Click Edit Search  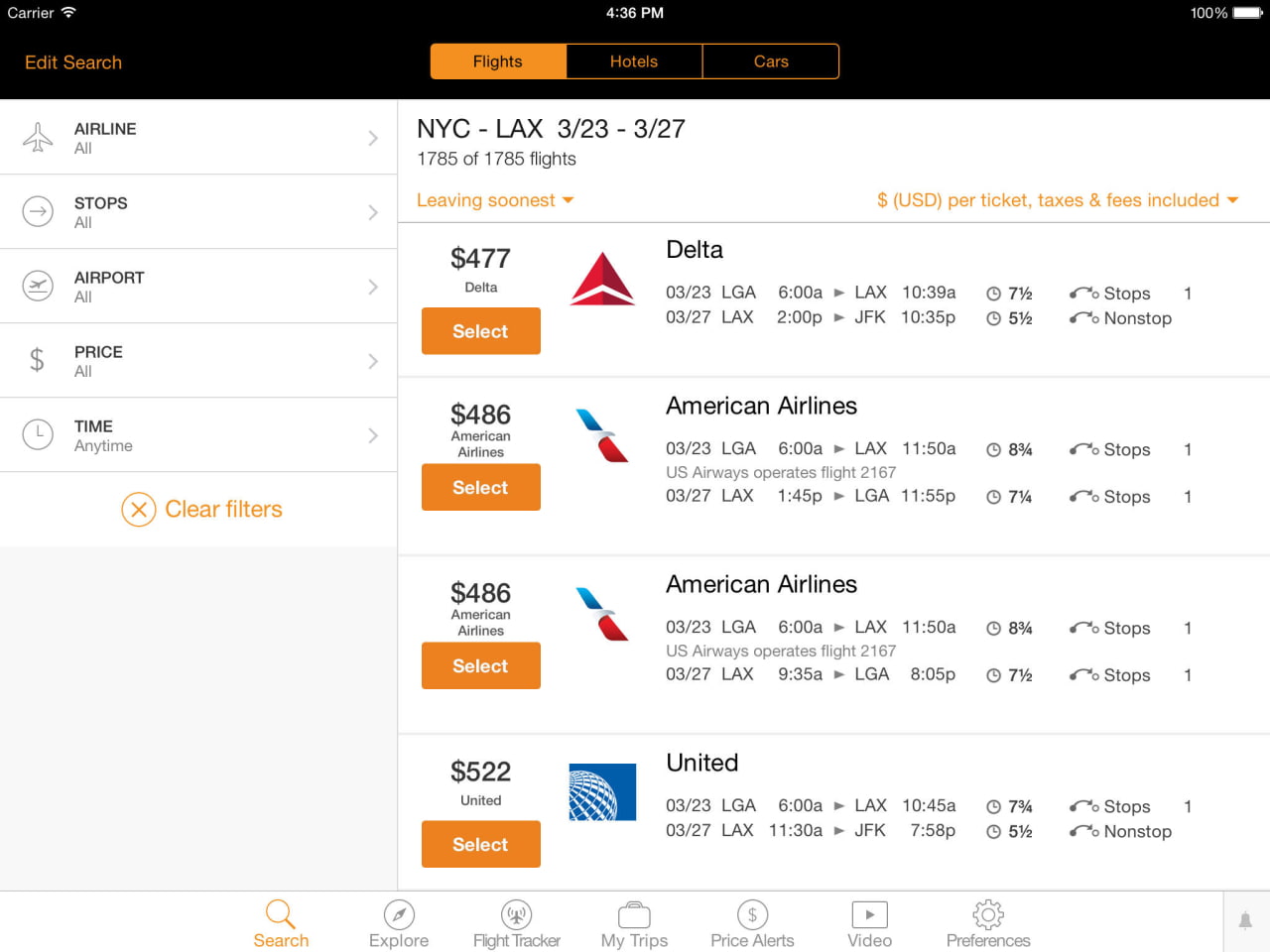(72, 61)
